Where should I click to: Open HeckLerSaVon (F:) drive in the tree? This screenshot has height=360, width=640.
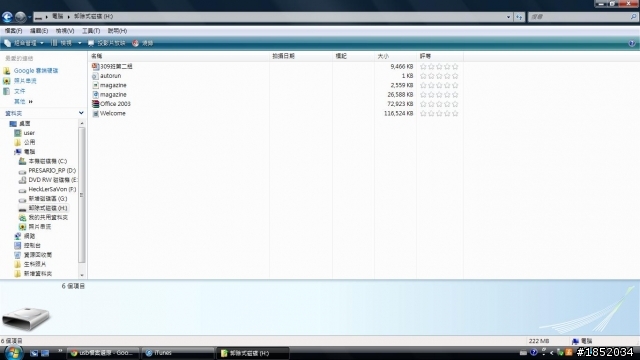coord(47,189)
